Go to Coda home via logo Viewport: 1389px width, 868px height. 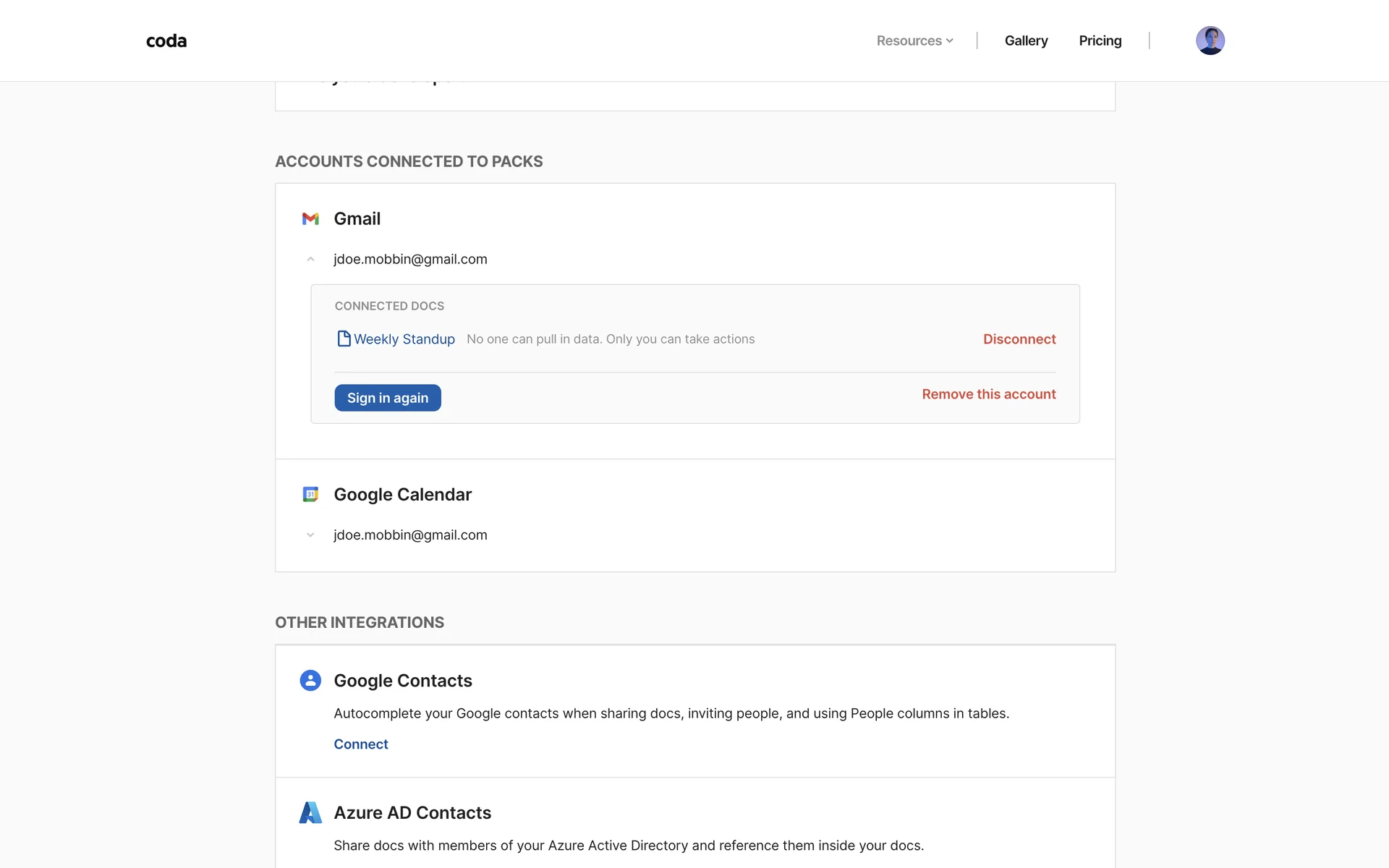point(166,41)
